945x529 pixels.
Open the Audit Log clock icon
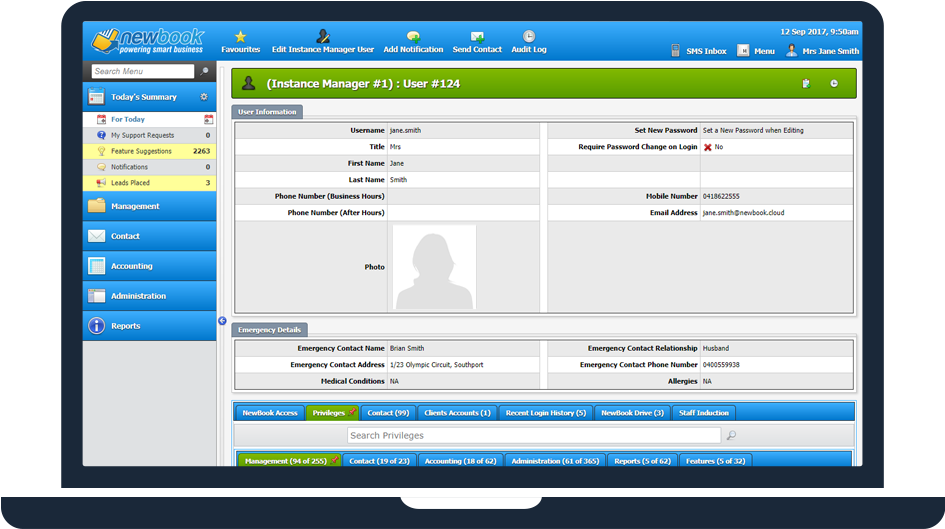(x=529, y=36)
